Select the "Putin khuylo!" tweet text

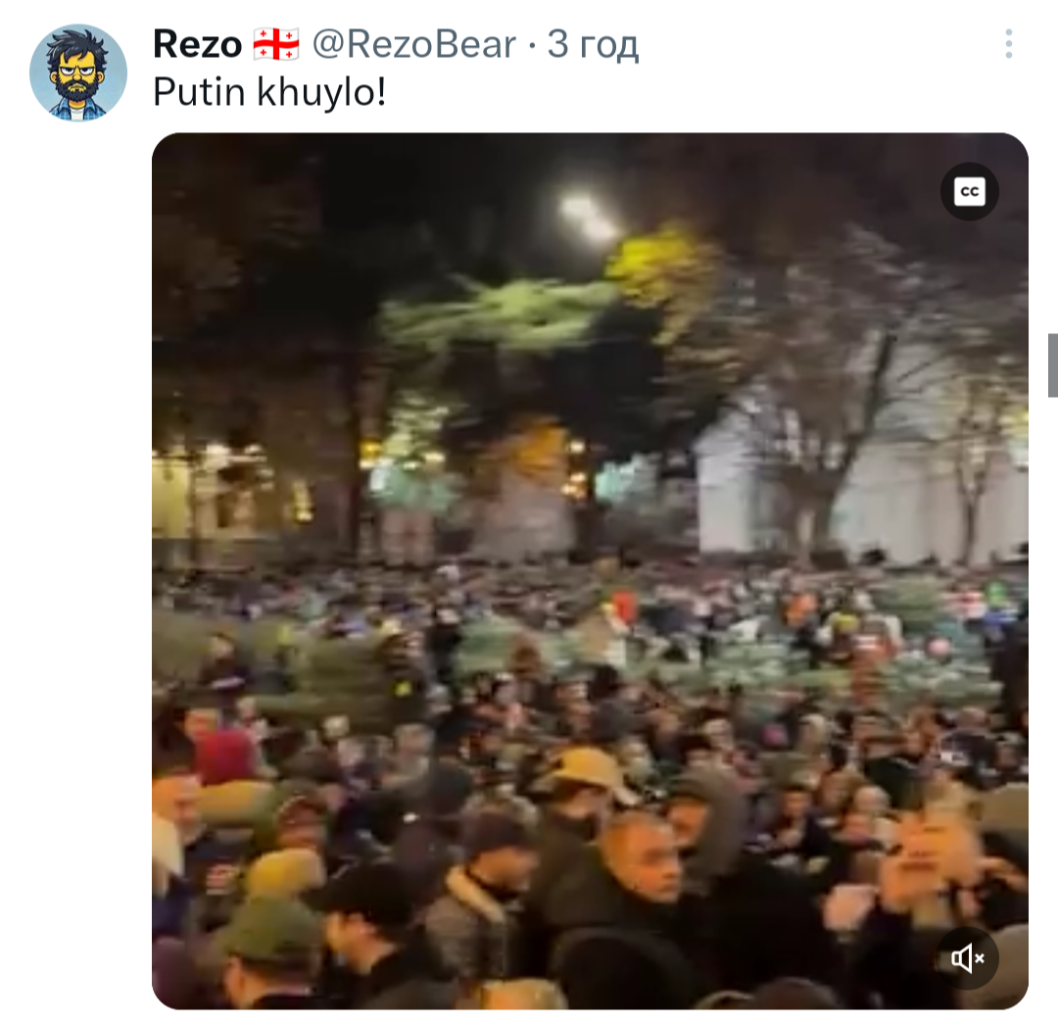pos(270,92)
